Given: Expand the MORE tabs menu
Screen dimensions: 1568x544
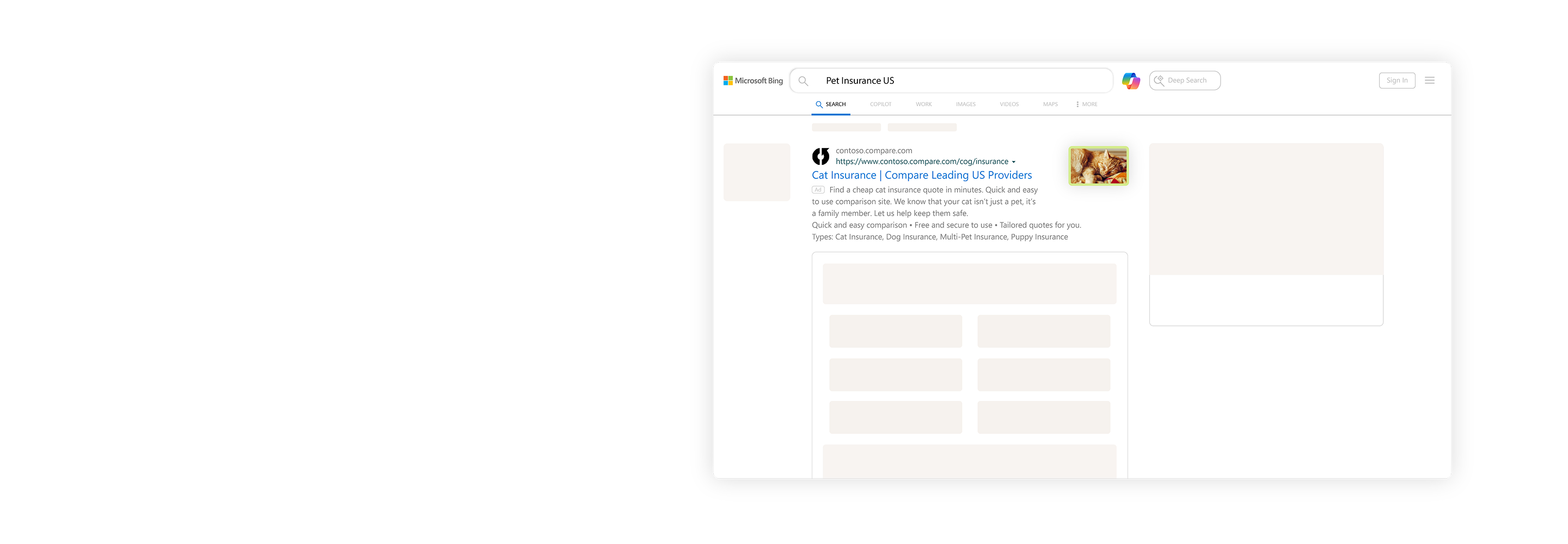Looking at the screenshot, I should pyautogui.click(x=1087, y=104).
